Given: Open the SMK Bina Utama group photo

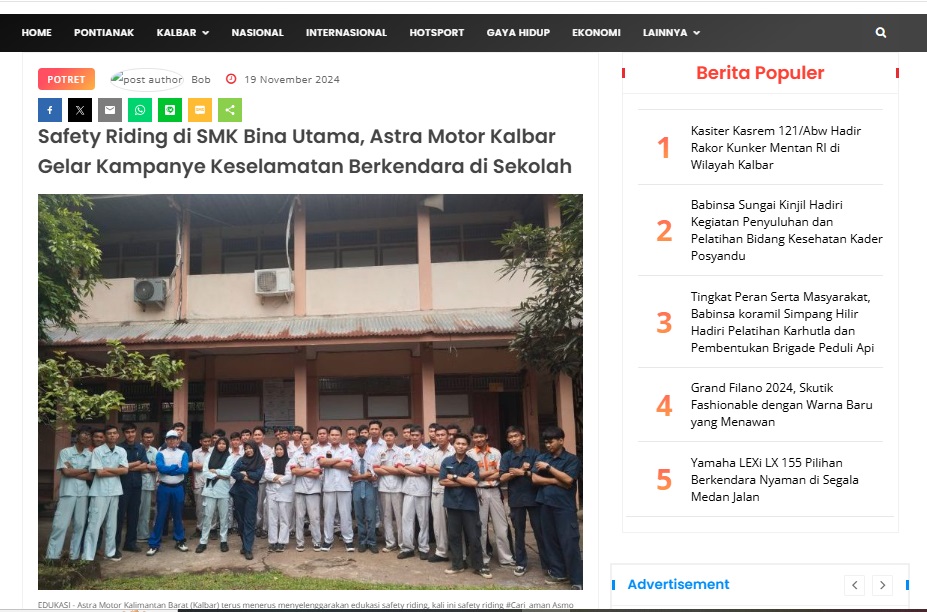Looking at the screenshot, I should [x=310, y=391].
